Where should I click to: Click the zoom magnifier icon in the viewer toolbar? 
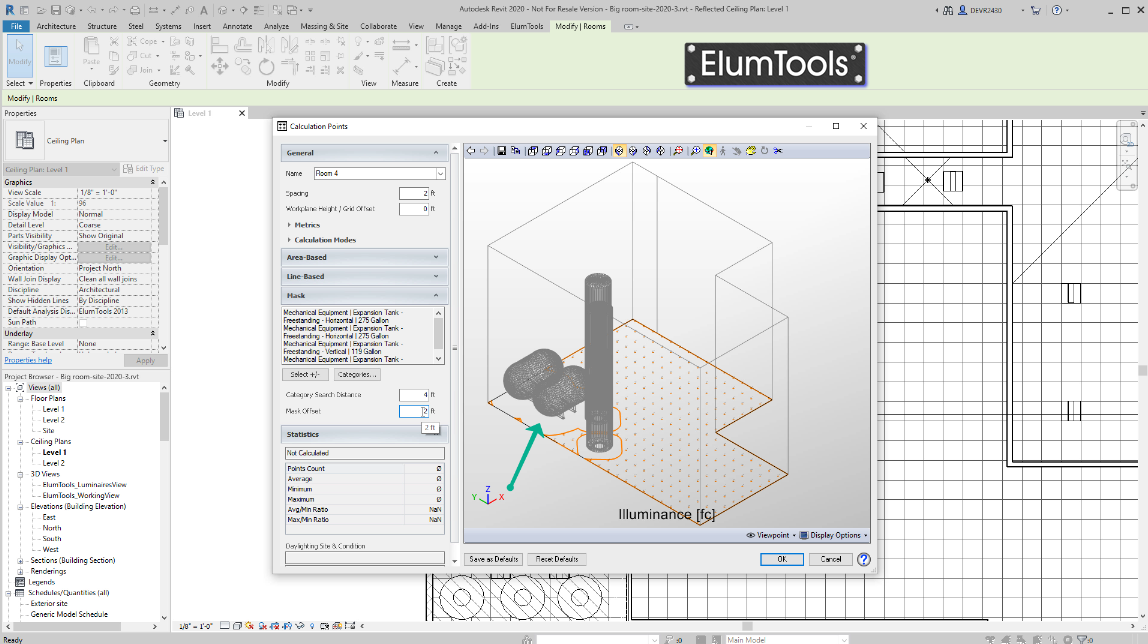click(x=696, y=150)
